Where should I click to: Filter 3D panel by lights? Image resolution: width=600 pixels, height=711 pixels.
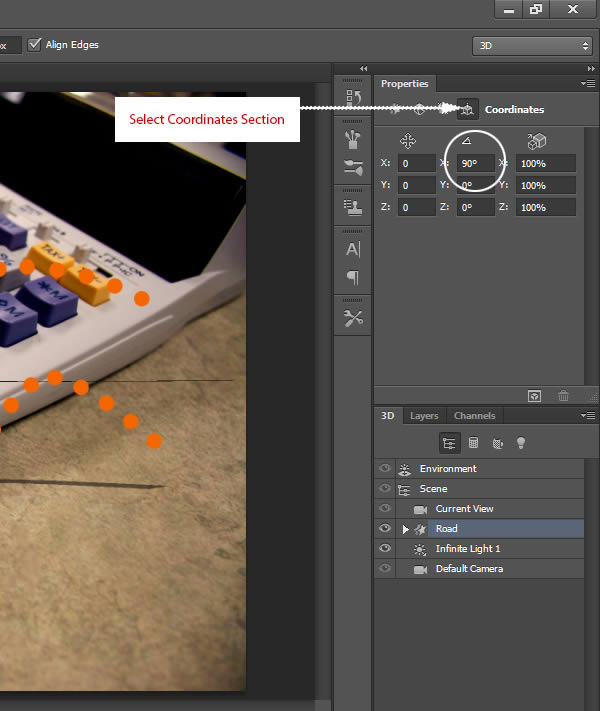[x=521, y=443]
